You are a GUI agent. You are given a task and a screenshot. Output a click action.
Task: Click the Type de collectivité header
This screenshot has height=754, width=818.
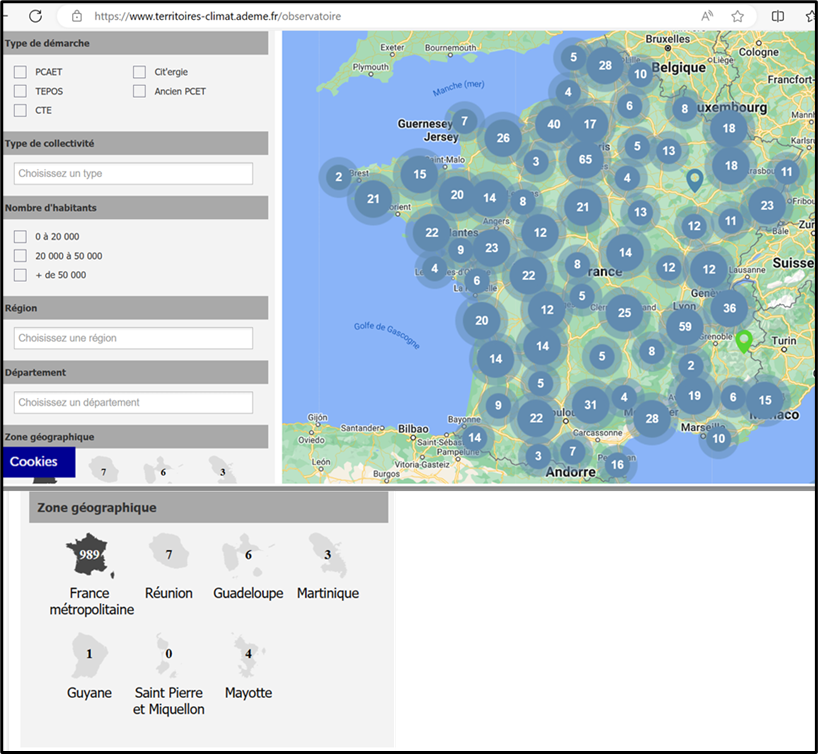coord(136,143)
